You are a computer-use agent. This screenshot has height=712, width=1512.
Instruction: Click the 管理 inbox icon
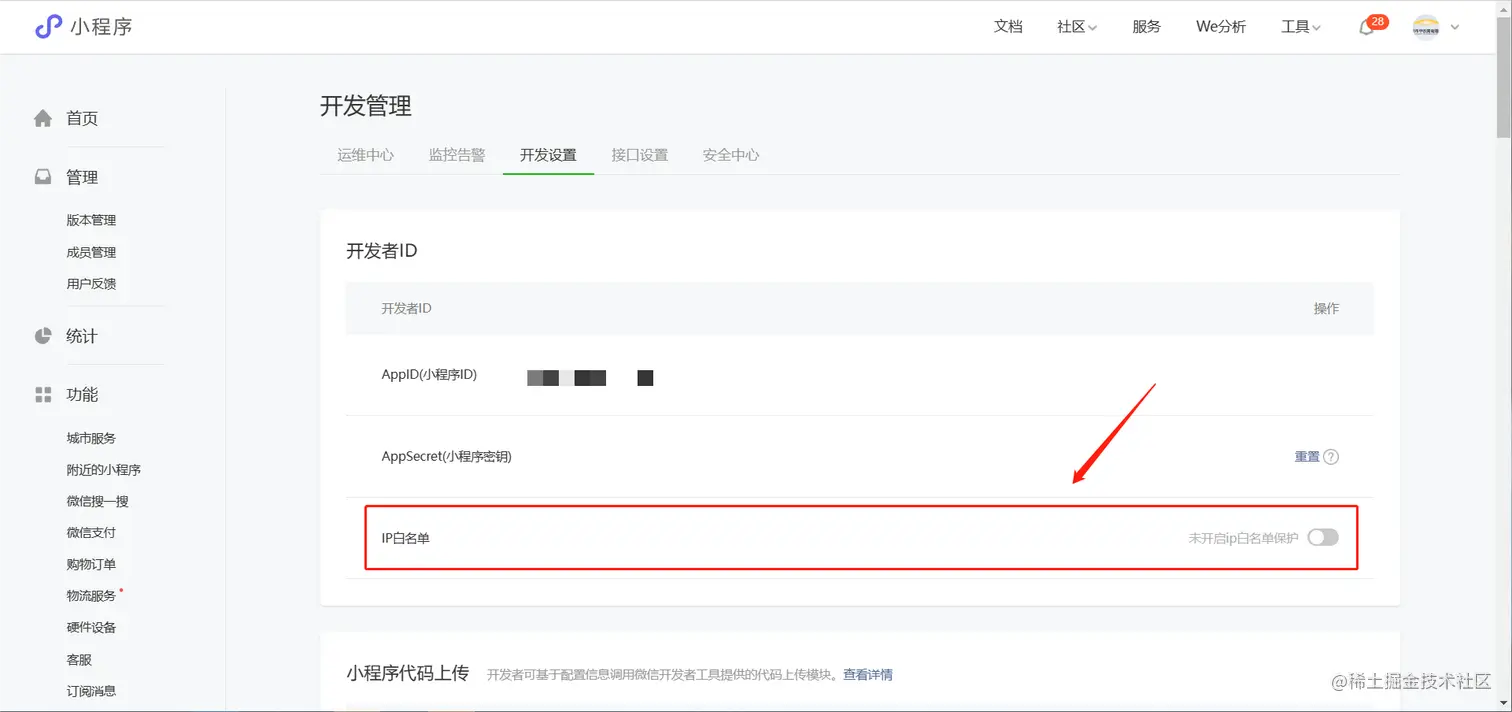pyautogui.click(x=43, y=177)
